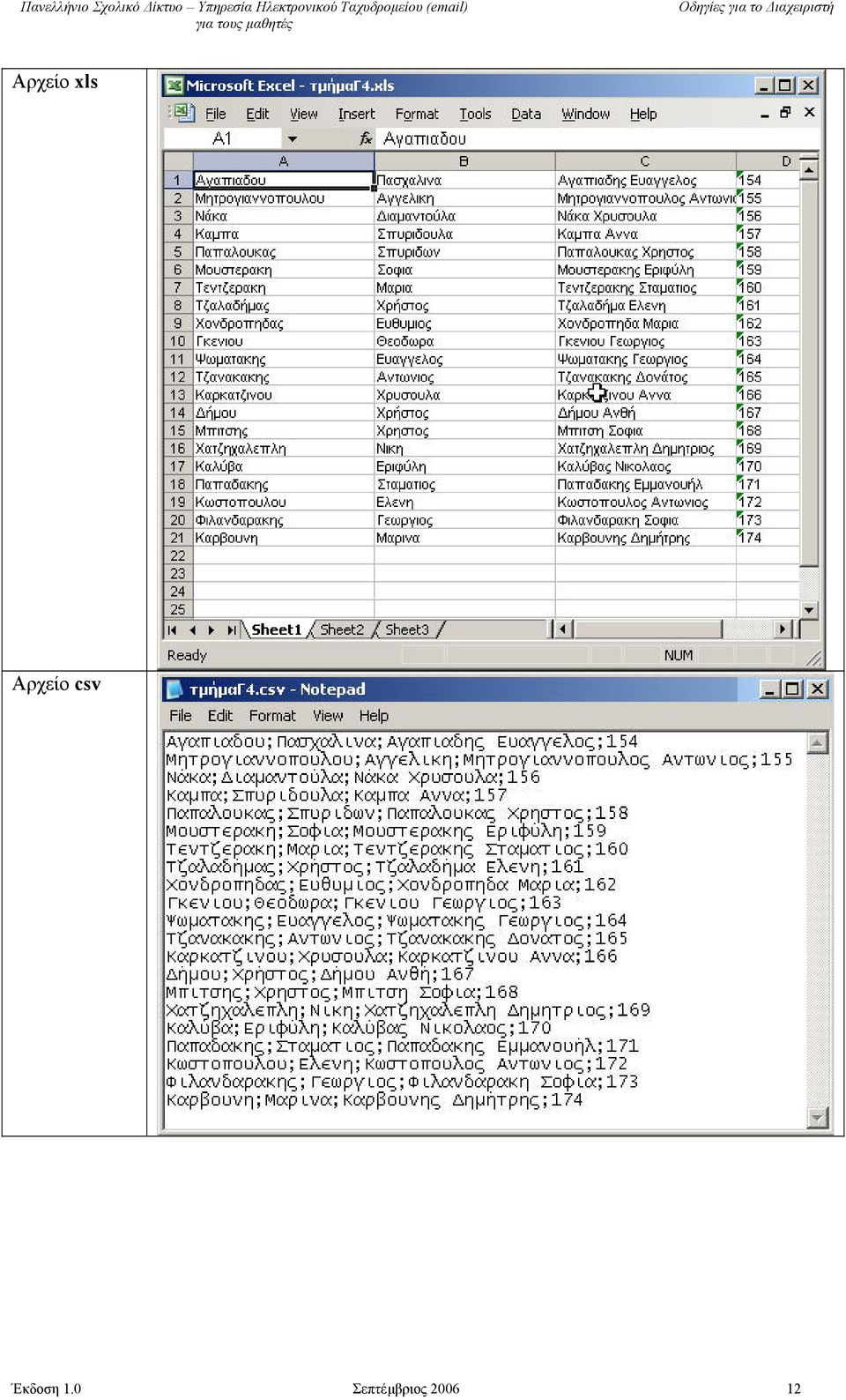
Task: Close the workbook window inside Excel
Action: 809,113
